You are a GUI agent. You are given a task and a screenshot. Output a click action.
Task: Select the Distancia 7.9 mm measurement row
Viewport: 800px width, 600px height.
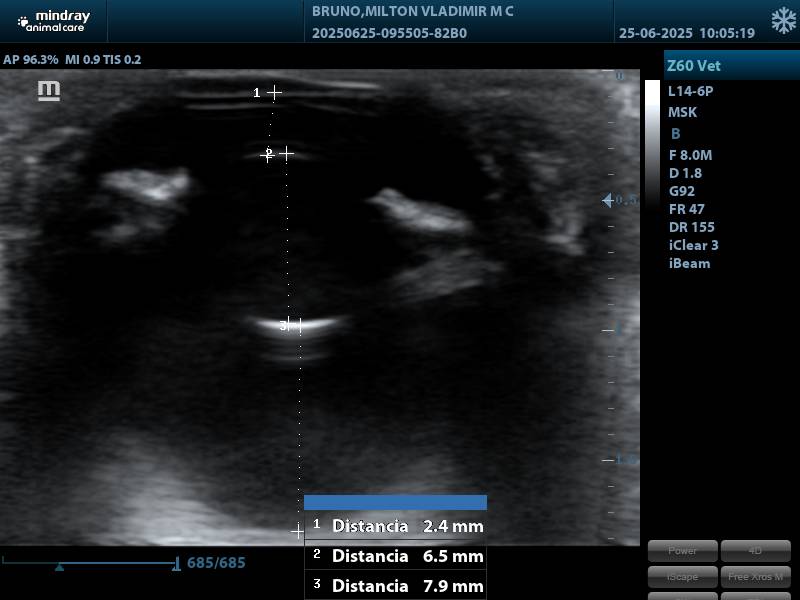tap(396, 586)
